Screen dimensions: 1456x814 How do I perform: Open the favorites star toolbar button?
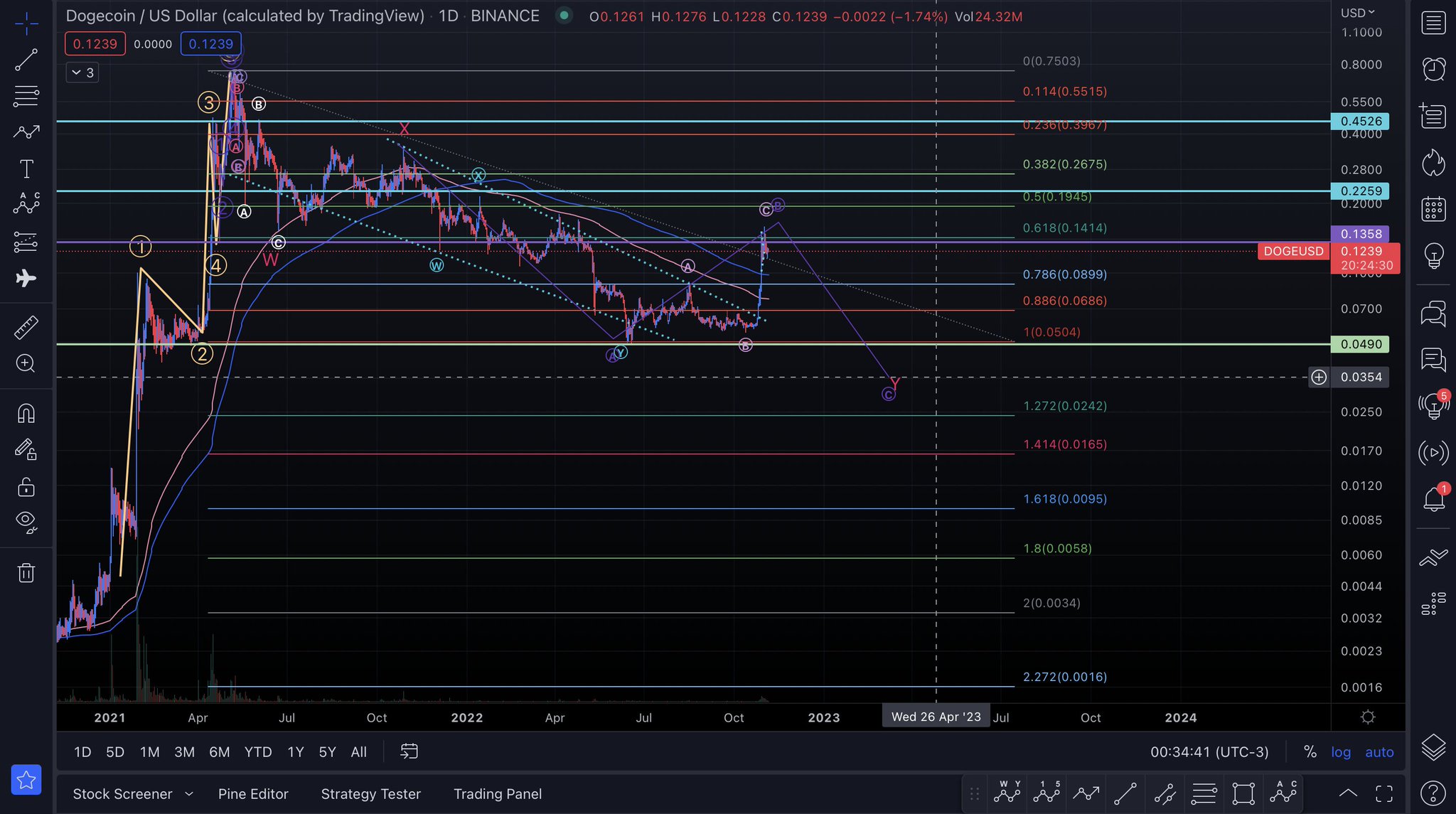pyautogui.click(x=26, y=781)
